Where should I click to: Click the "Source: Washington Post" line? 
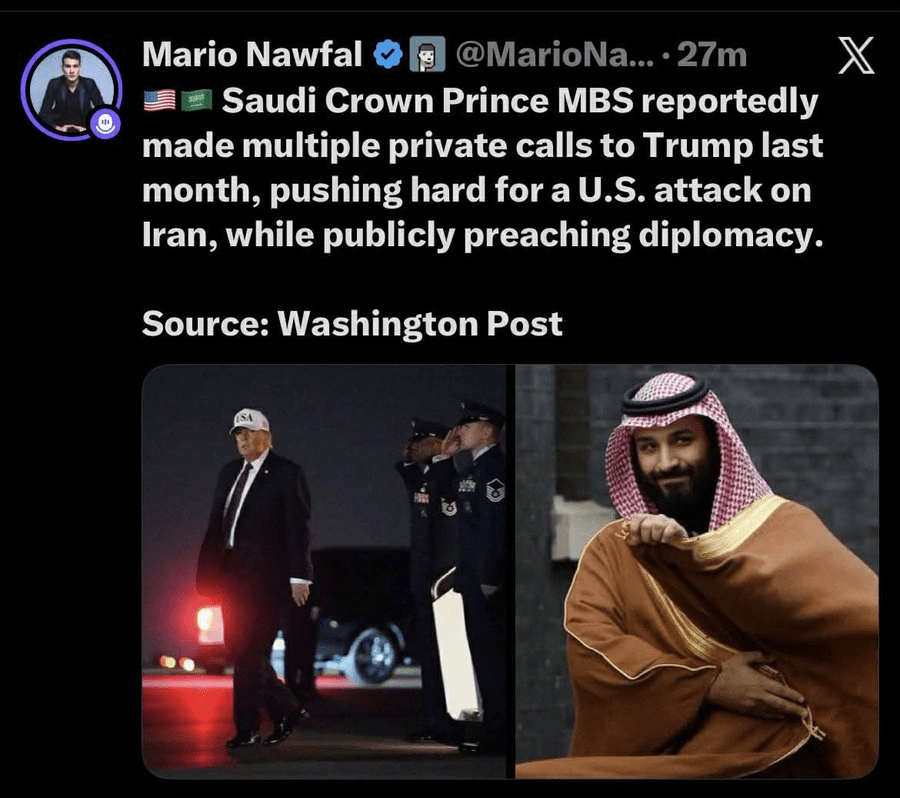click(352, 324)
